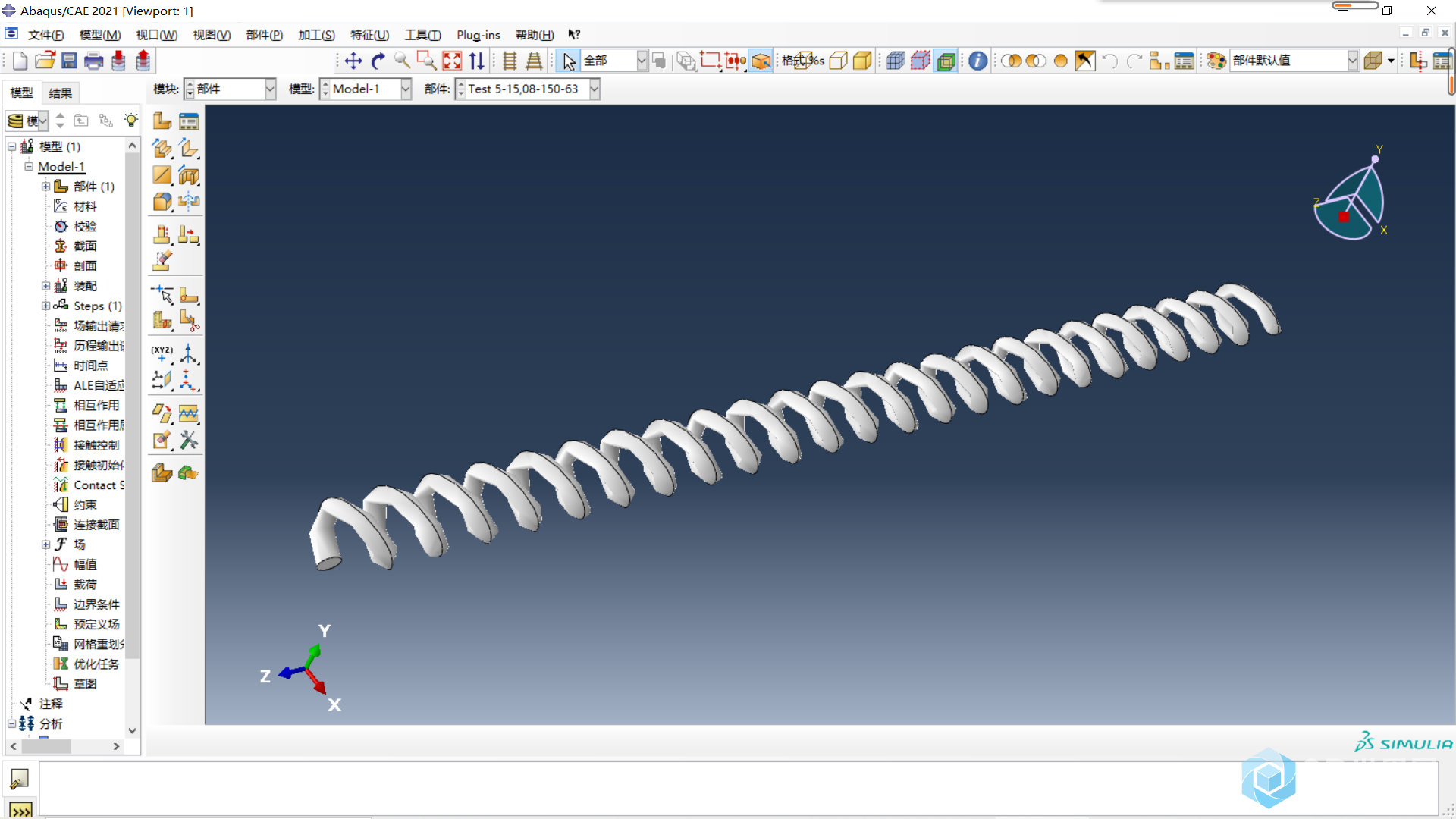Toggle the selection arrow tool
The width and height of the screenshot is (1456, 819).
pyautogui.click(x=568, y=61)
